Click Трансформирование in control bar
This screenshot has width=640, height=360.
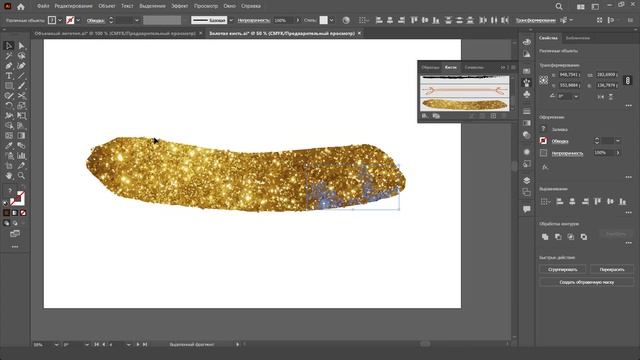(535, 20)
